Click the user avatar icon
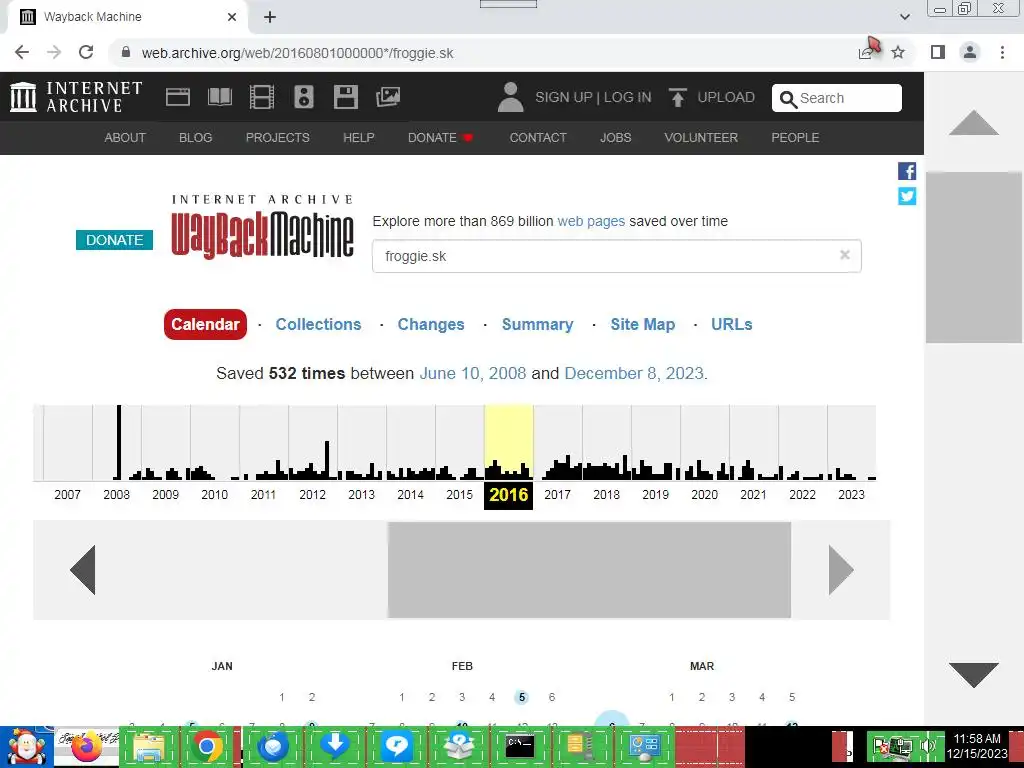Image resolution: width=1024 pixels, height=768 pixels. pos(511,97)
